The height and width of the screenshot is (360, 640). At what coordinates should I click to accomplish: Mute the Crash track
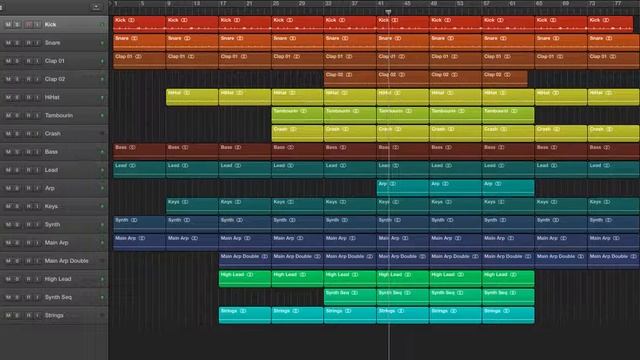8,133
